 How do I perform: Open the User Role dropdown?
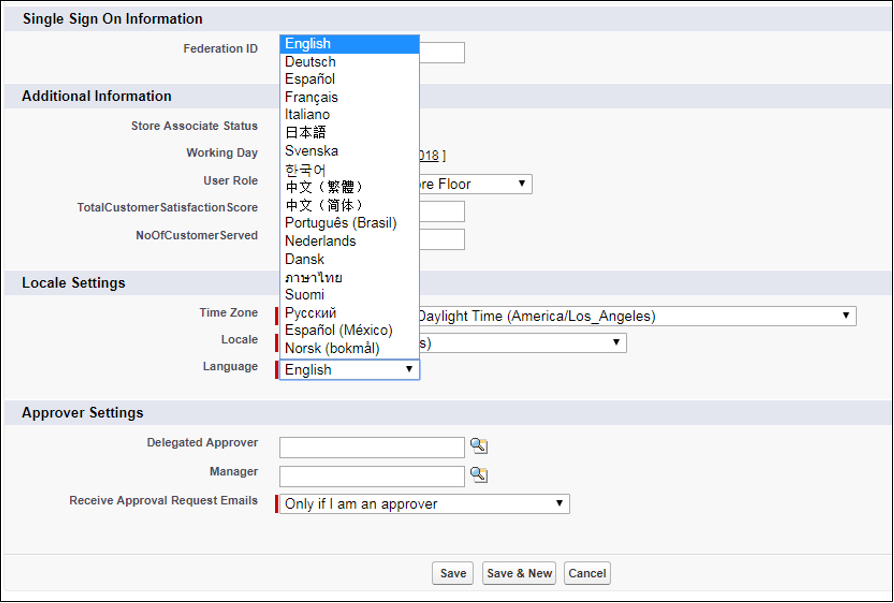pos(522,183)
